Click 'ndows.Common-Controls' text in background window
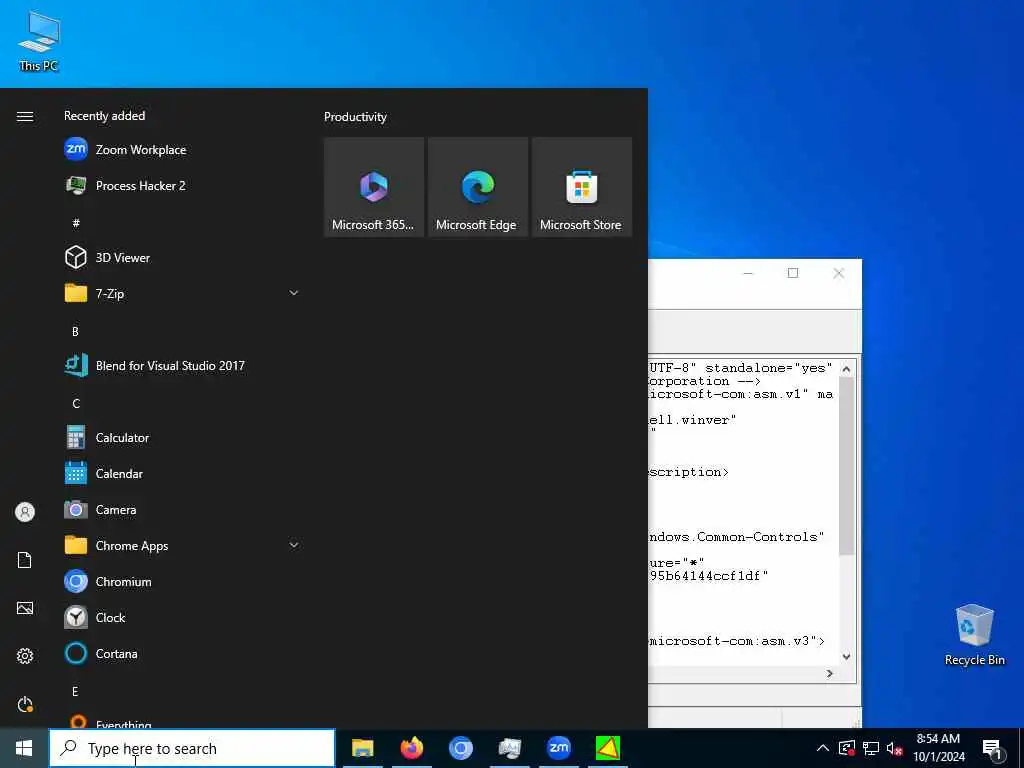Screen dimensions: 1024x768 tap(736, 537)
